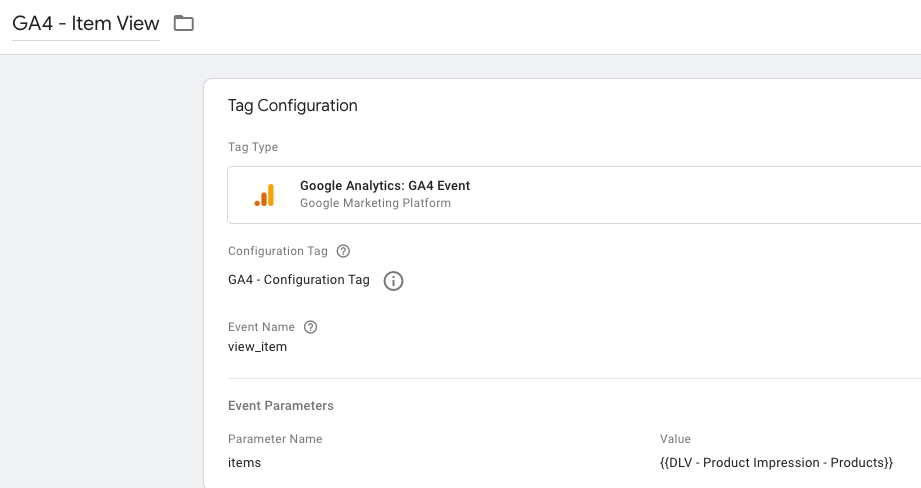Click the view_item event name value
Image resolution: width=921 pixels, height=488 pixels.
coord(258,347)
